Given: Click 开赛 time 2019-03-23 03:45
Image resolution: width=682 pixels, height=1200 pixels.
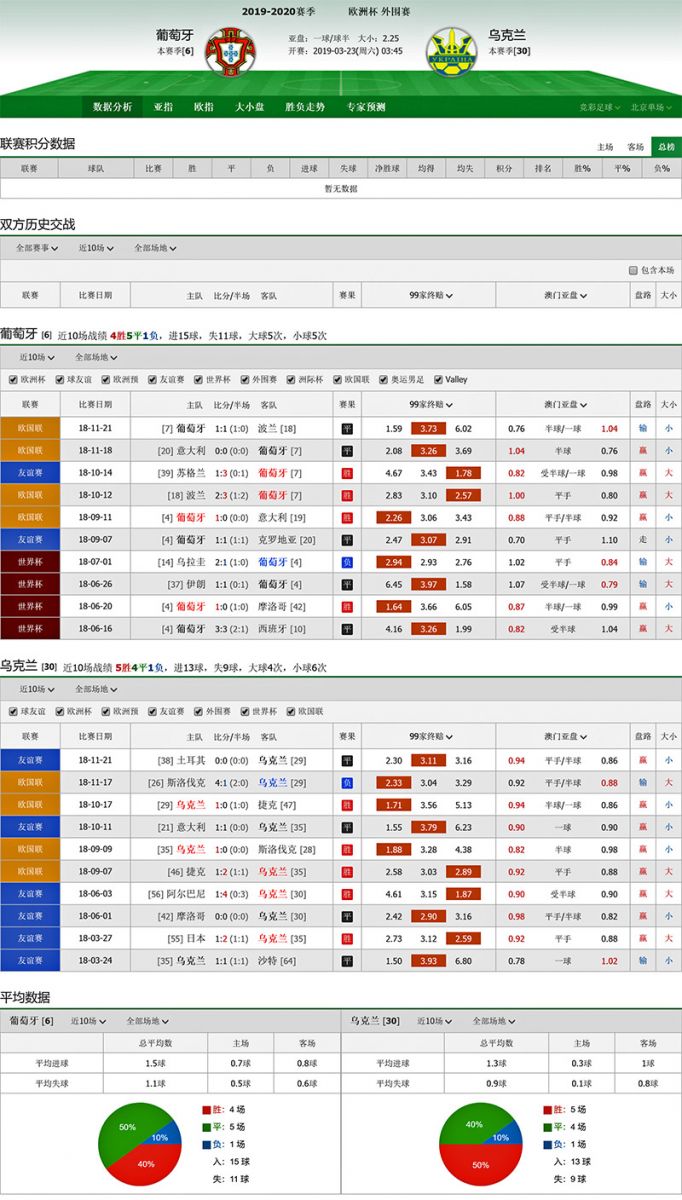Looking at the screenshot, I should point(346,51).
